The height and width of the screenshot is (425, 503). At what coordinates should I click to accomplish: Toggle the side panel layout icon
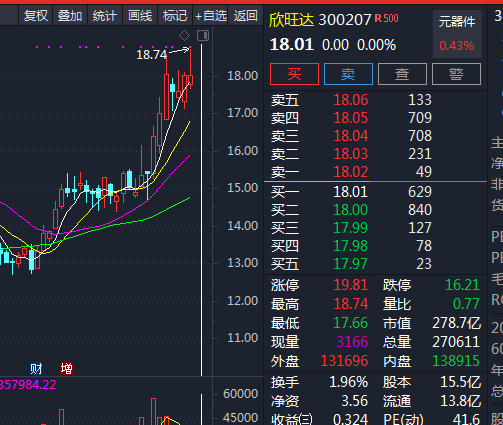(203, 35)
